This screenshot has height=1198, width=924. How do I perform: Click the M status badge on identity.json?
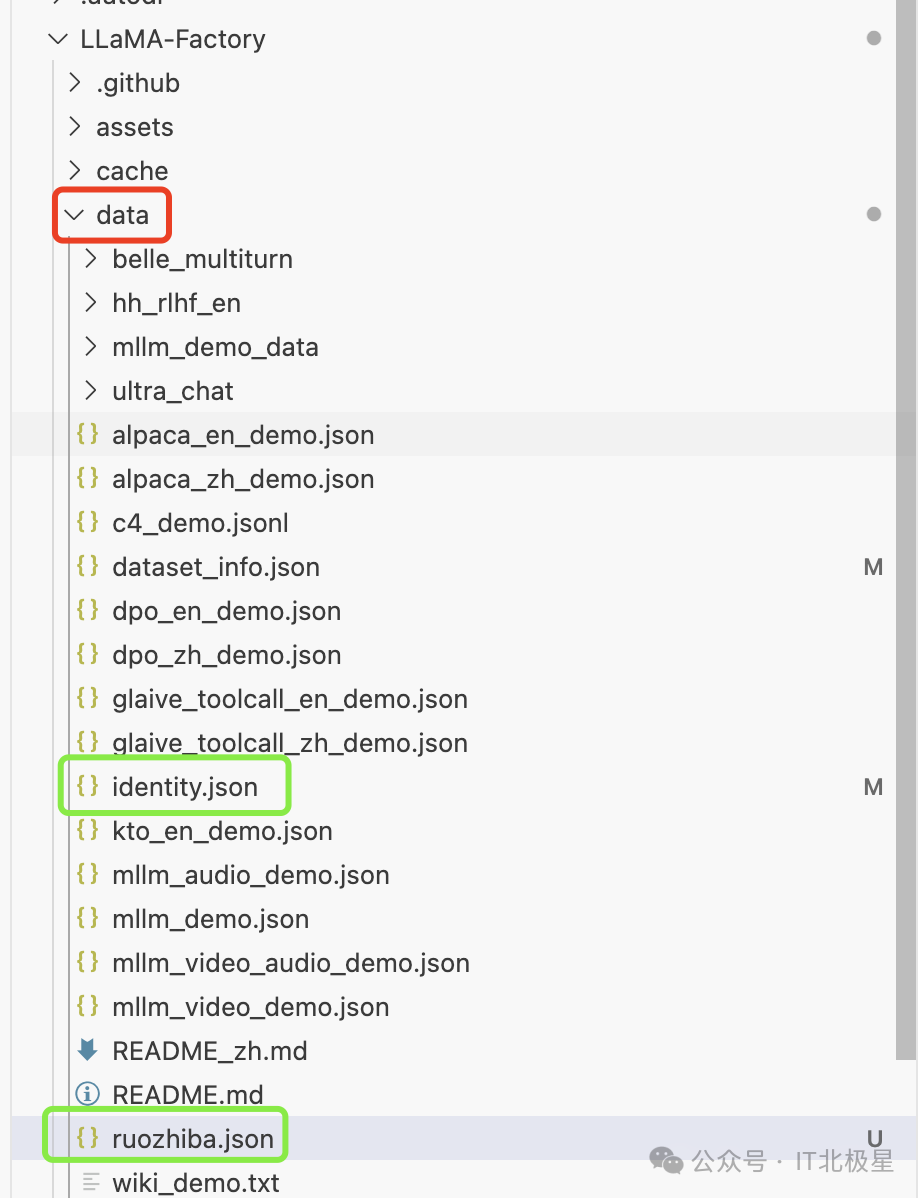click(874, 787)
